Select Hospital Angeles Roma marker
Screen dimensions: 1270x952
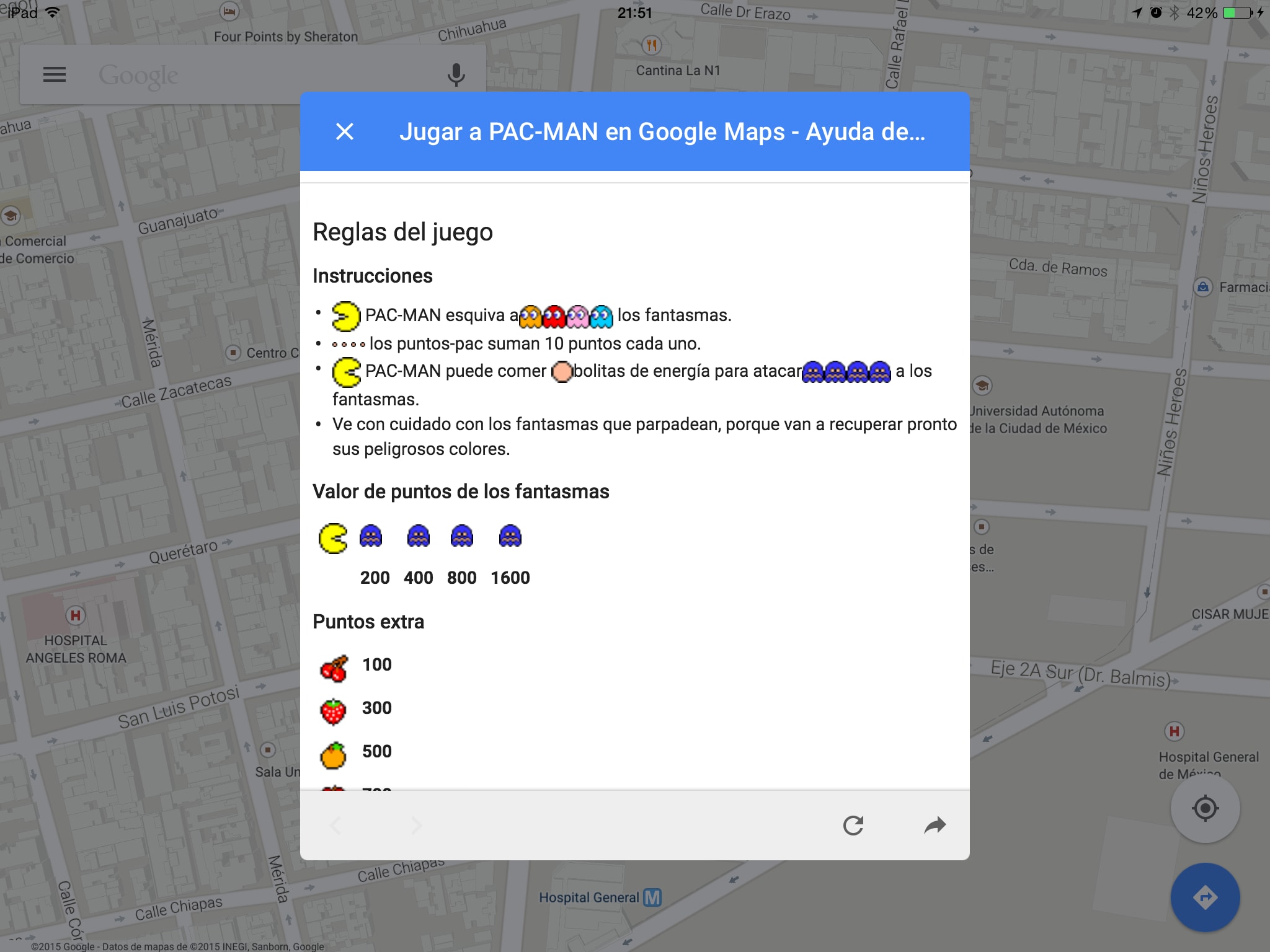point(75,615)
